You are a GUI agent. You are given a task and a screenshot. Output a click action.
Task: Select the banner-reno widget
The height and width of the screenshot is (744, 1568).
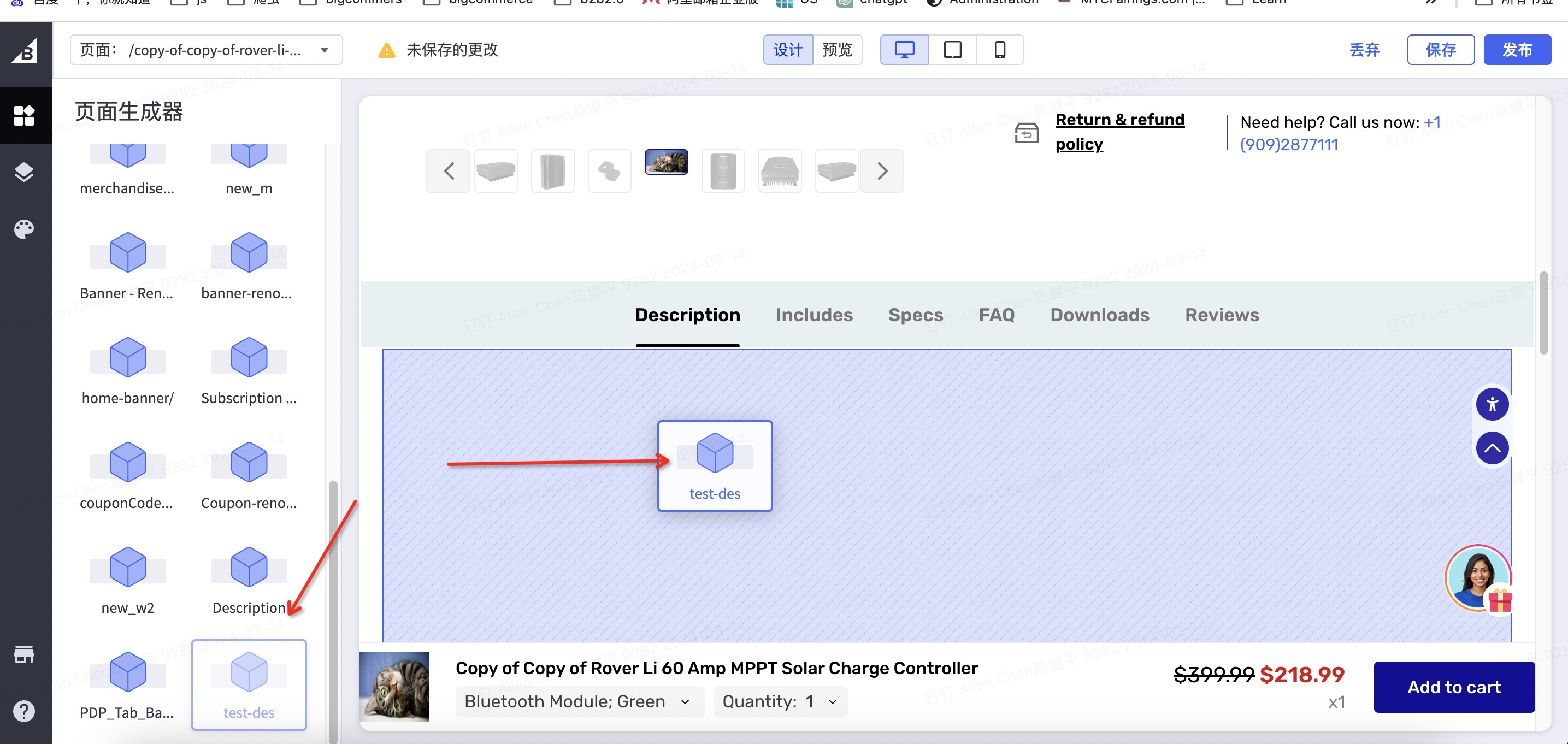coord(249,265)
